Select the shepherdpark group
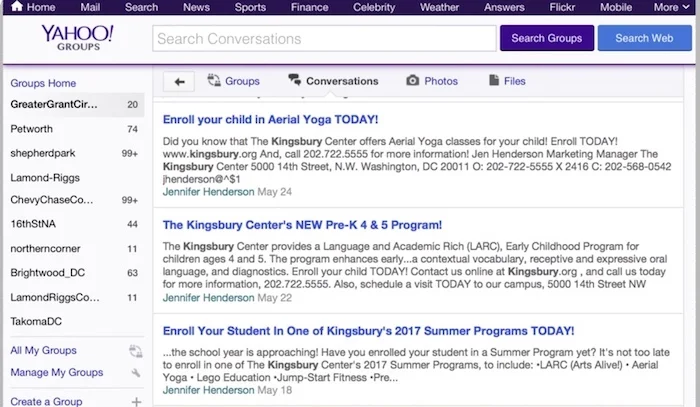 (43, 153)
